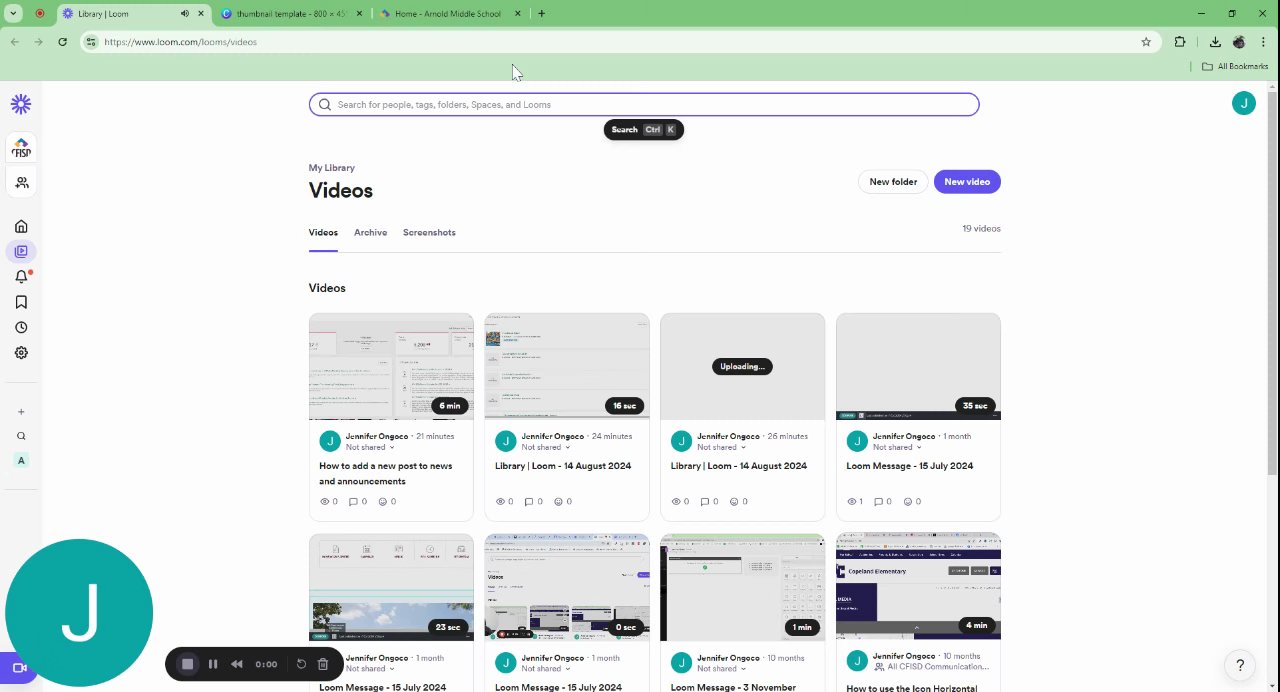1280x692 pixels.
Task: Open view site information icon in address bar
Action: [x=91, y=42]
